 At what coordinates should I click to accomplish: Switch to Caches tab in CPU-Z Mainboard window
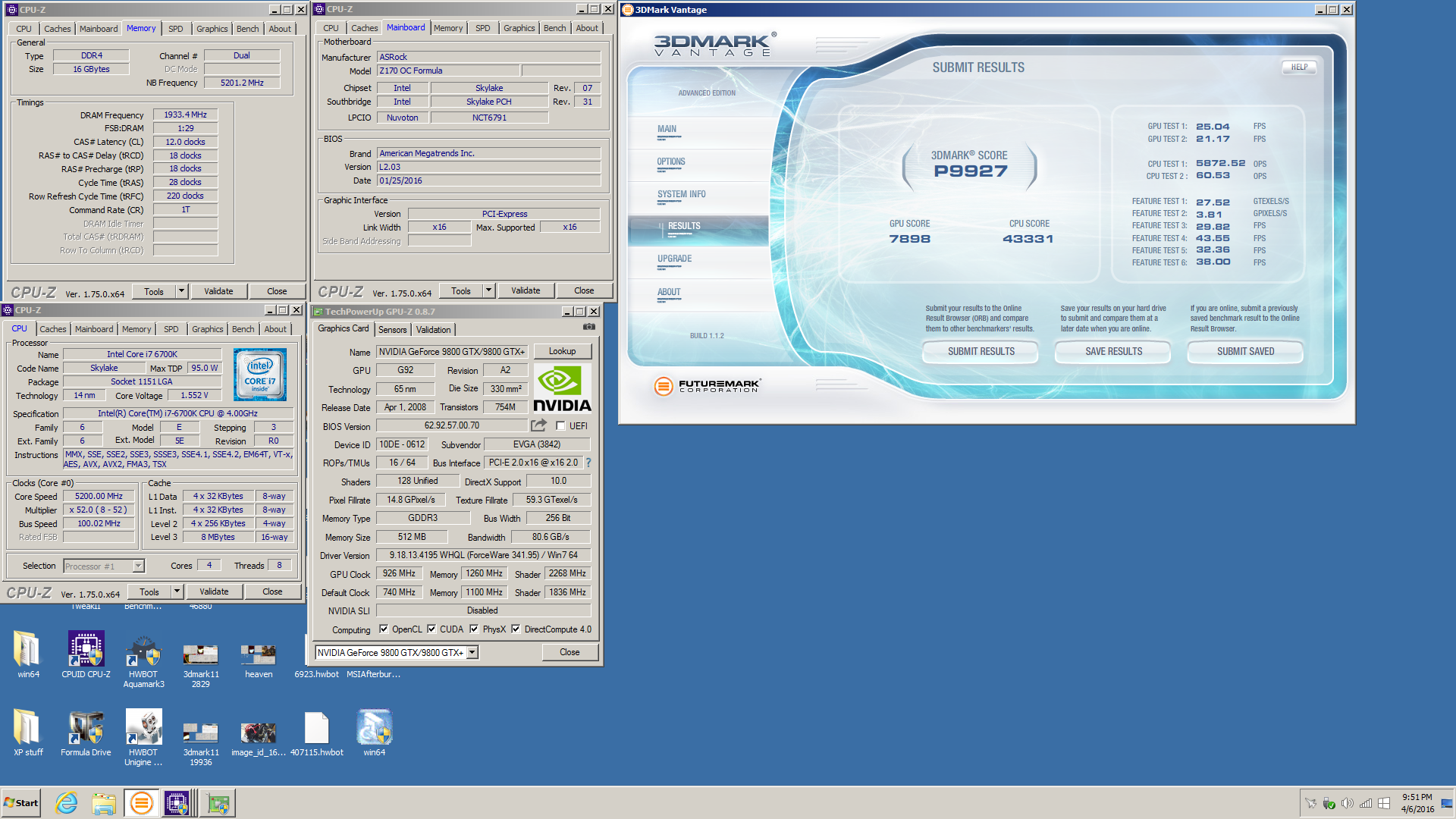pos(365,28)
